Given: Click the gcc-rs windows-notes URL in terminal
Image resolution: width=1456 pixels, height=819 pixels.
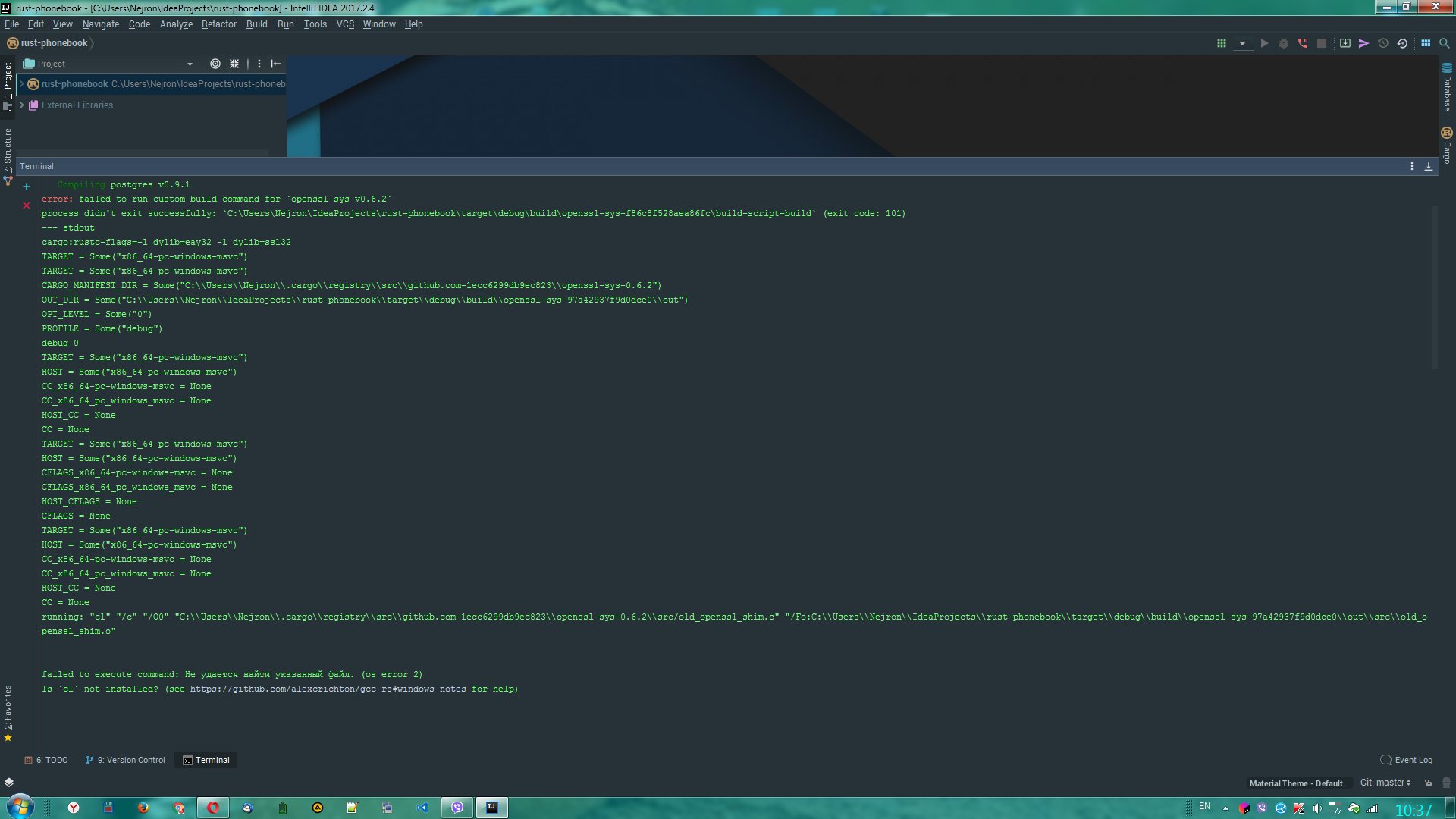Looking at the screenshot, I should point(328,689).
